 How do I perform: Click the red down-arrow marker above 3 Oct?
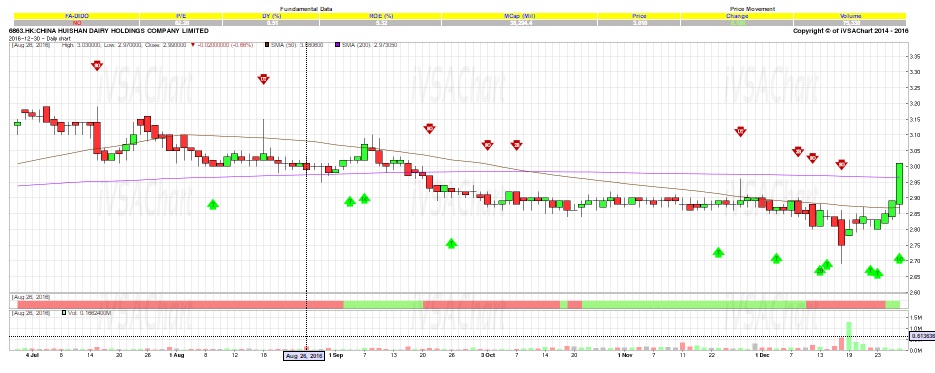click(487, 145)
